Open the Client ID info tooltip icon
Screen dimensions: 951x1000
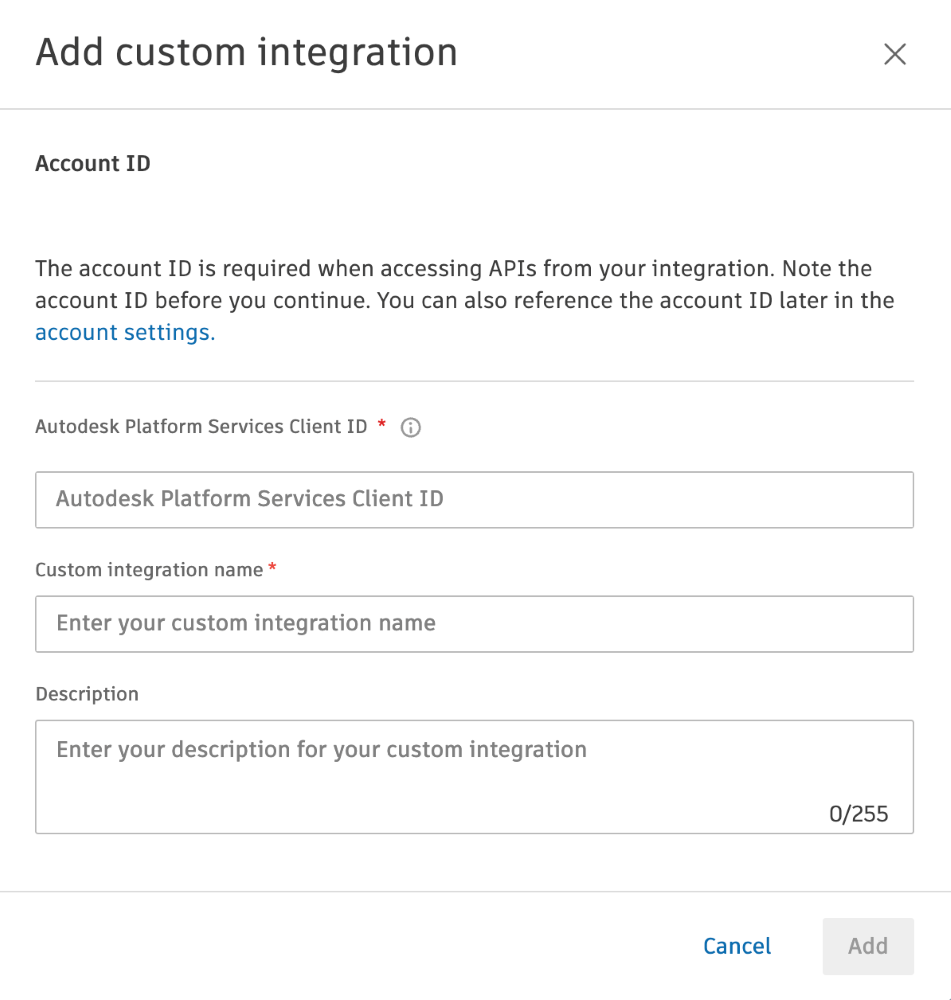[411, 427]
